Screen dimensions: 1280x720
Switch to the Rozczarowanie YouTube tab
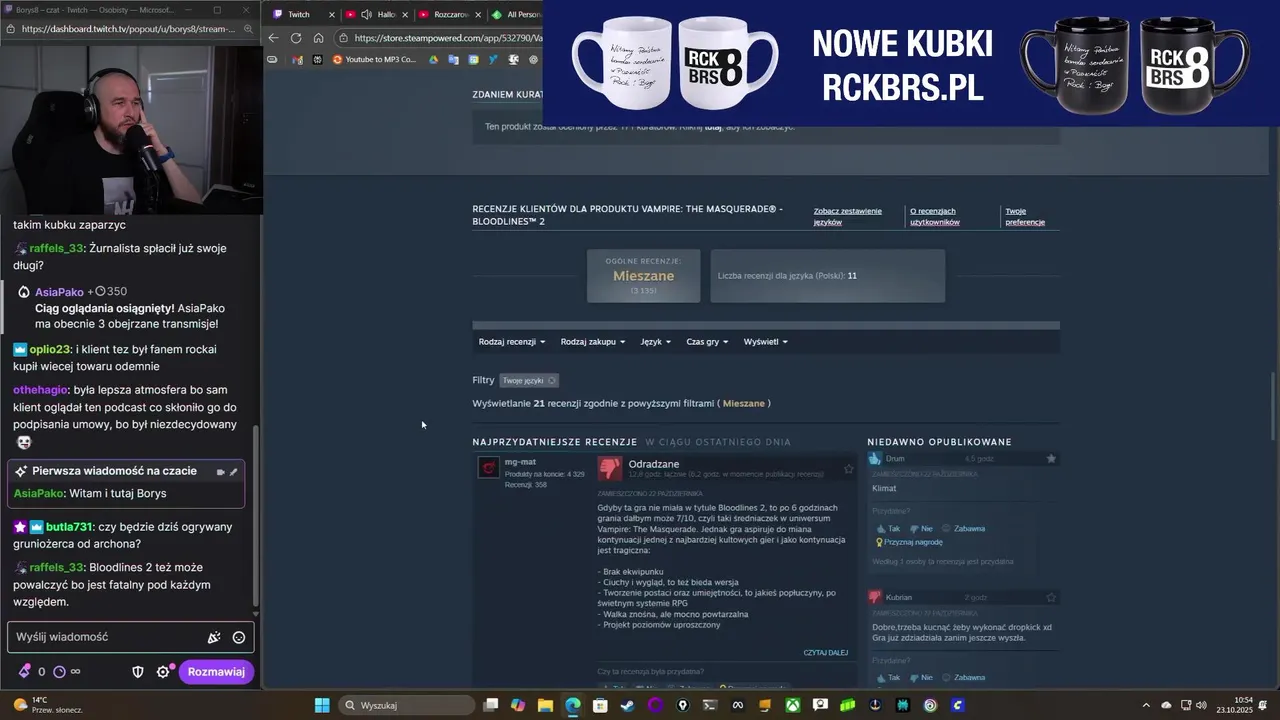[x=448, y=15]
